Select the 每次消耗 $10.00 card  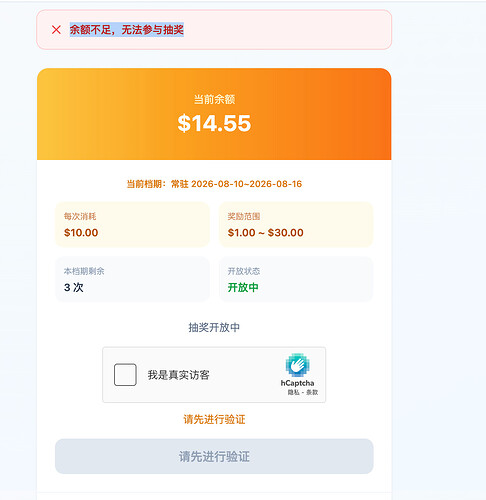click(x=132, y=224)
